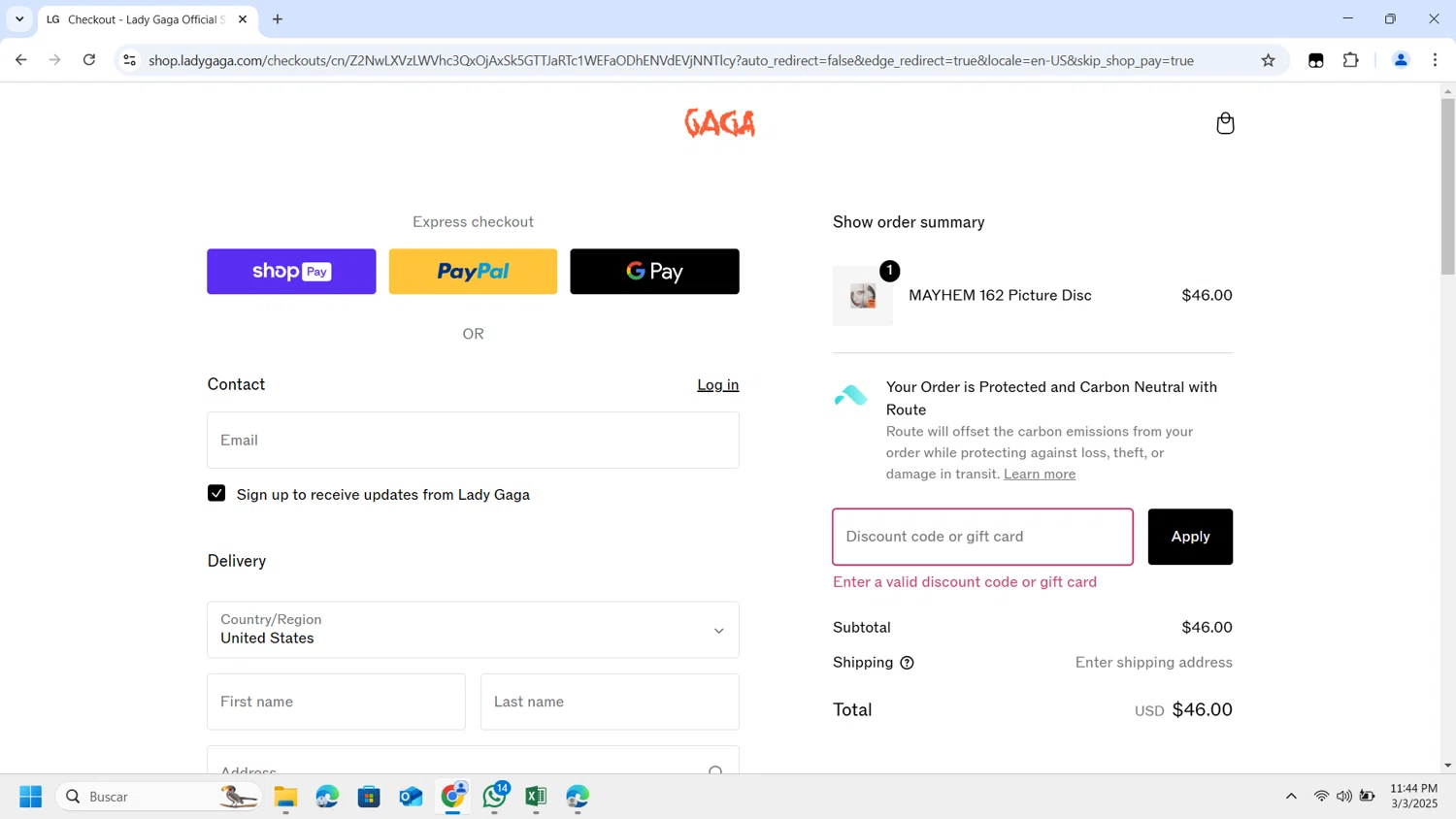This screenshot has height=819, width=1456.
Task: Open Outlook from the taskbar
Action: pyautogui.click(x=411, y=797)
